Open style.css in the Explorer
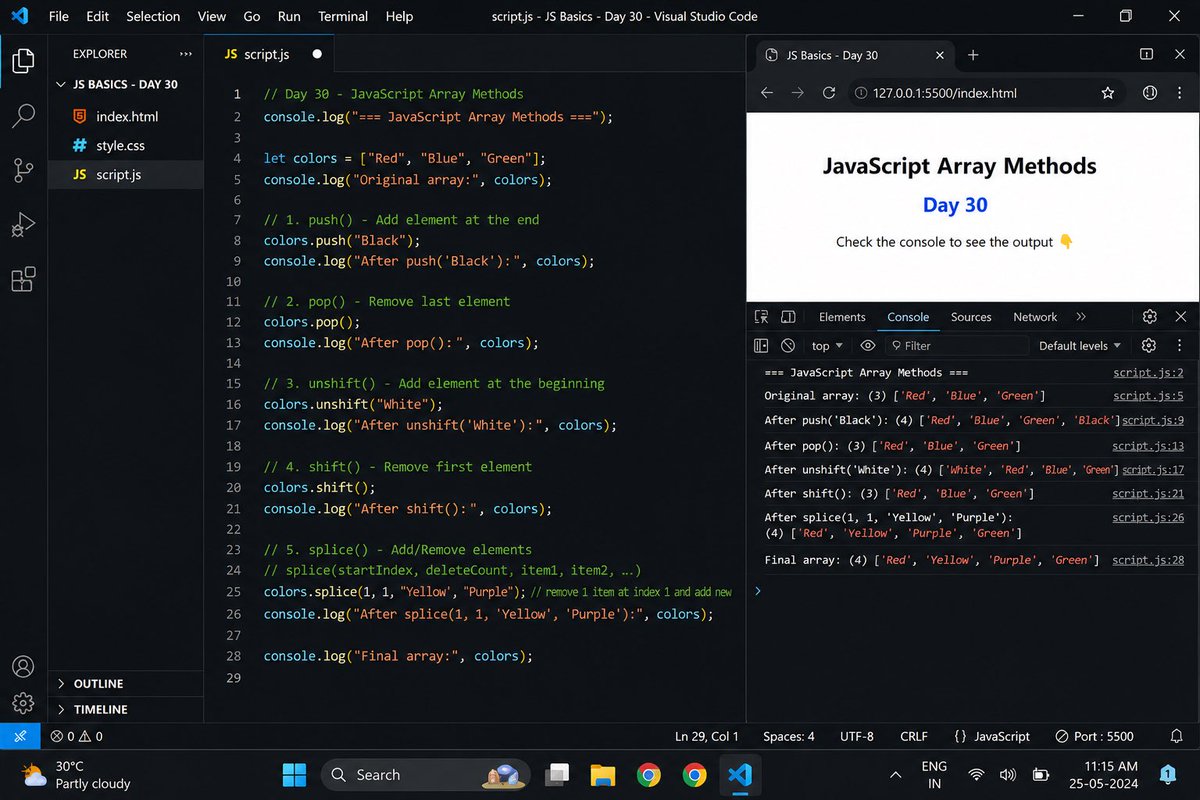The width and height of the screenshot is (1200, 800). pos(120,146)
